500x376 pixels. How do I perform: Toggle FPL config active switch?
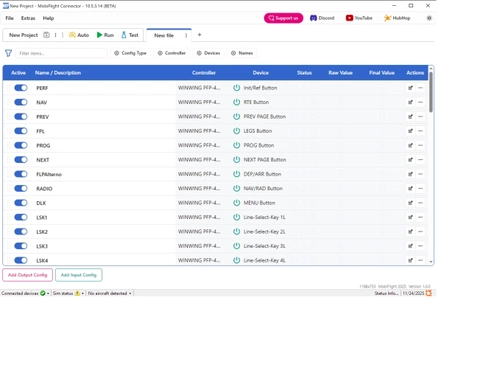coord(21,131)
